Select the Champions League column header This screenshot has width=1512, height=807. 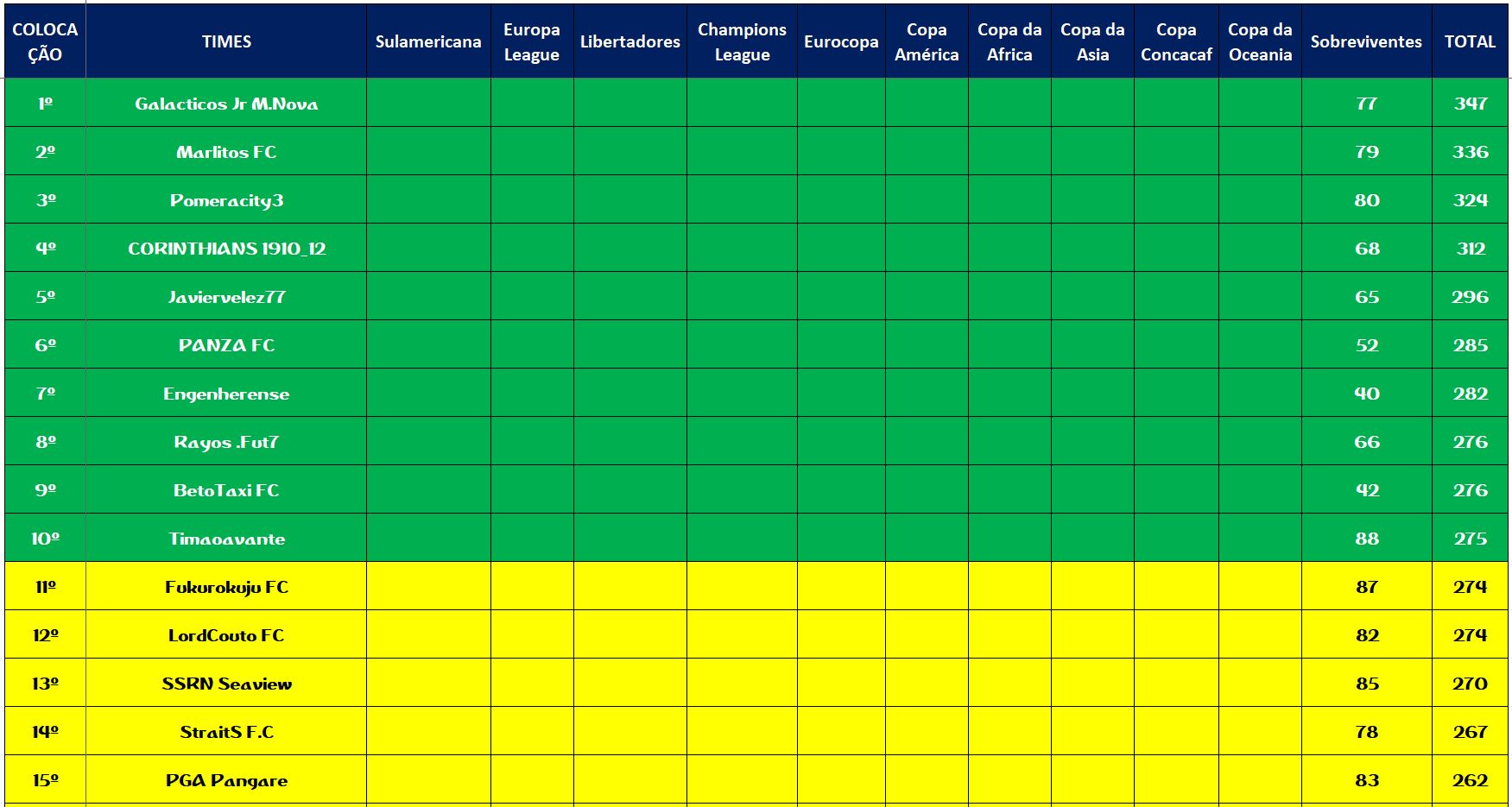pyautogui.click(x=742, y=41)
